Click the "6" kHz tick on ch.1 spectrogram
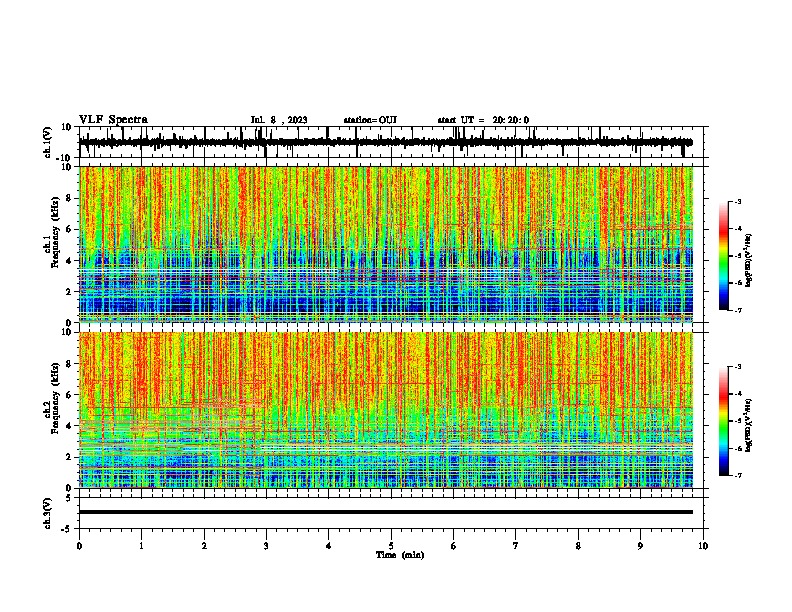 coord(70,230)
